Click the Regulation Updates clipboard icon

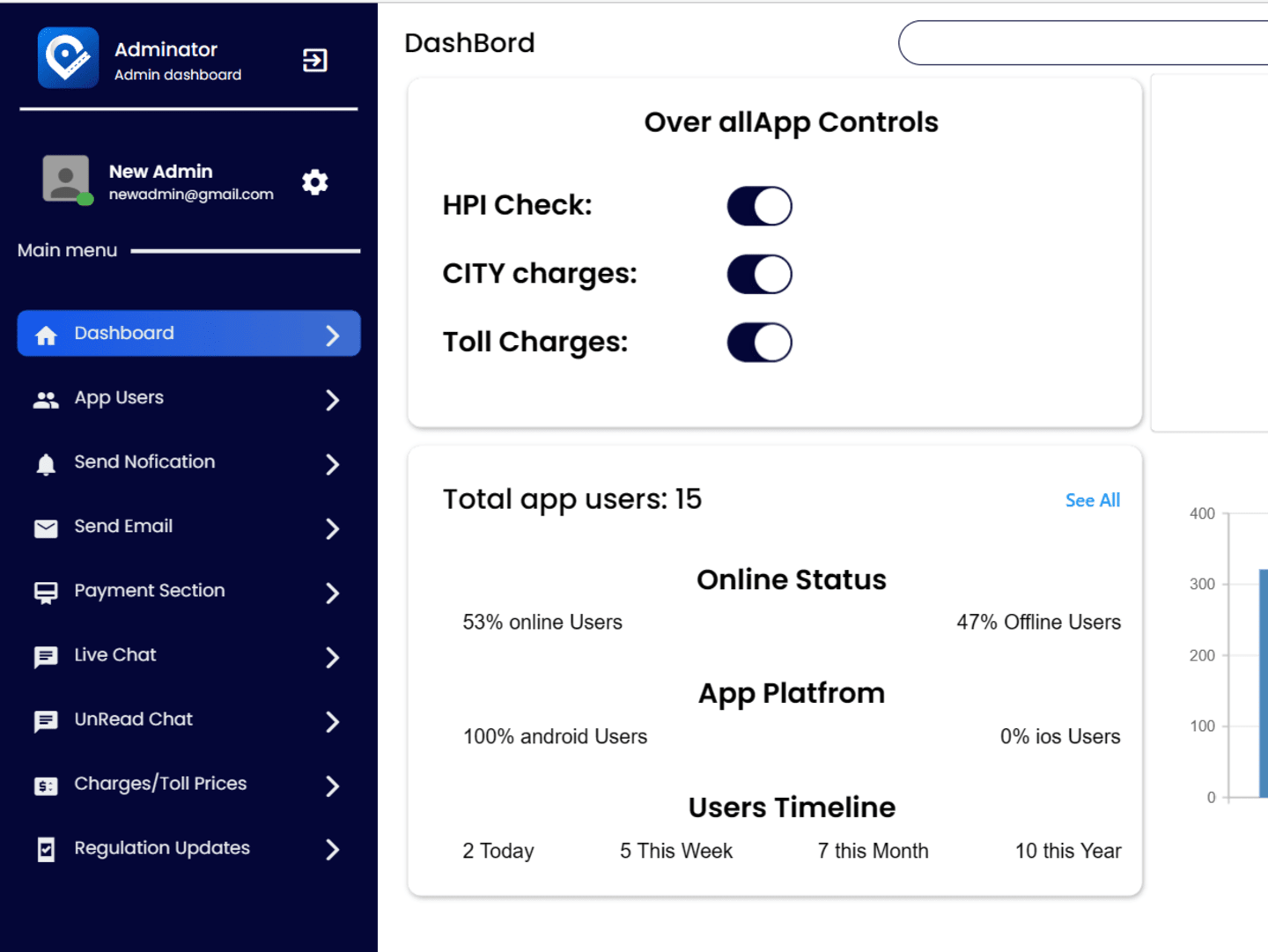click(46, 850)
